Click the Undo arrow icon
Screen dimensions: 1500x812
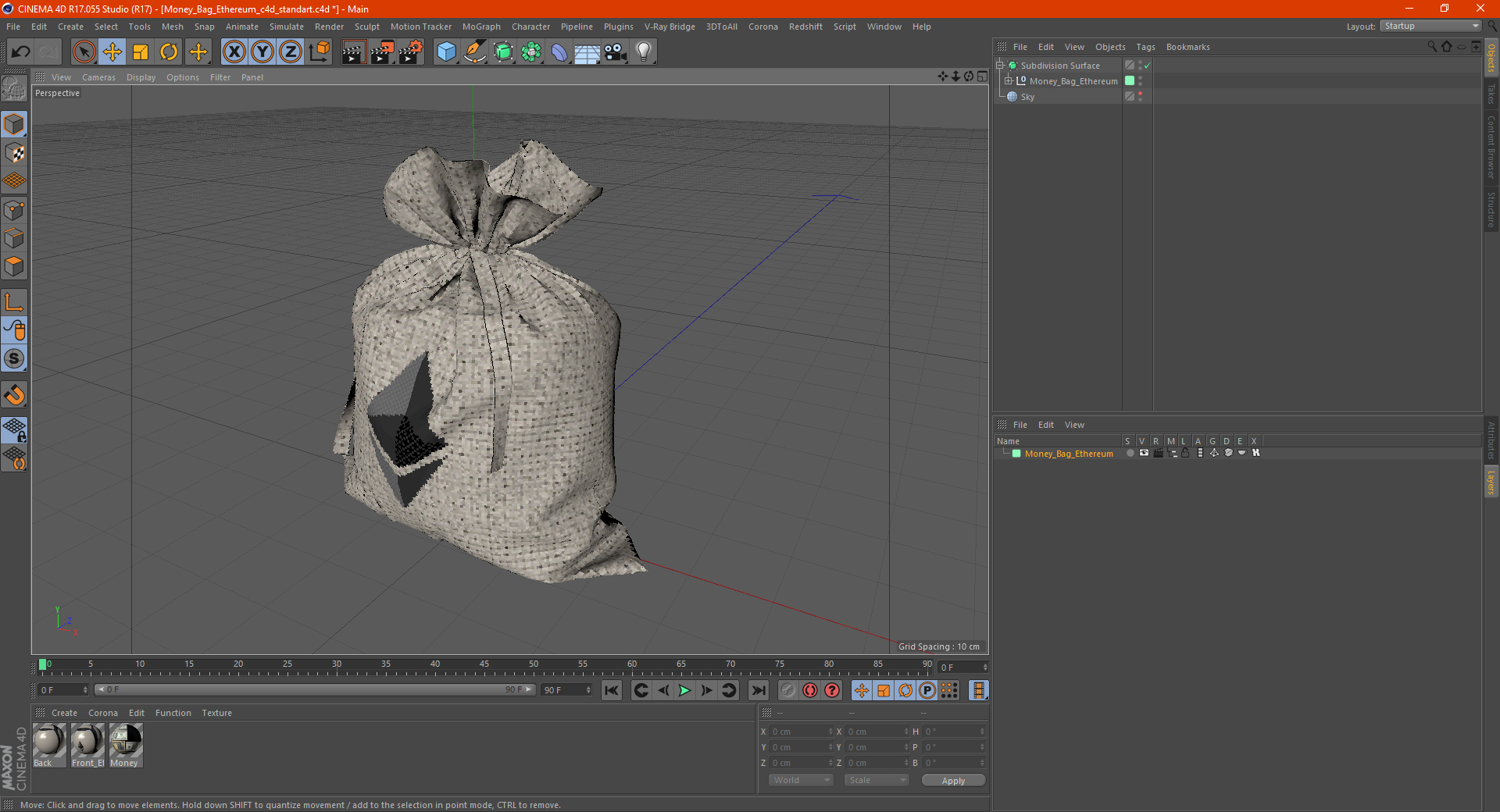[x=21, y=52]
